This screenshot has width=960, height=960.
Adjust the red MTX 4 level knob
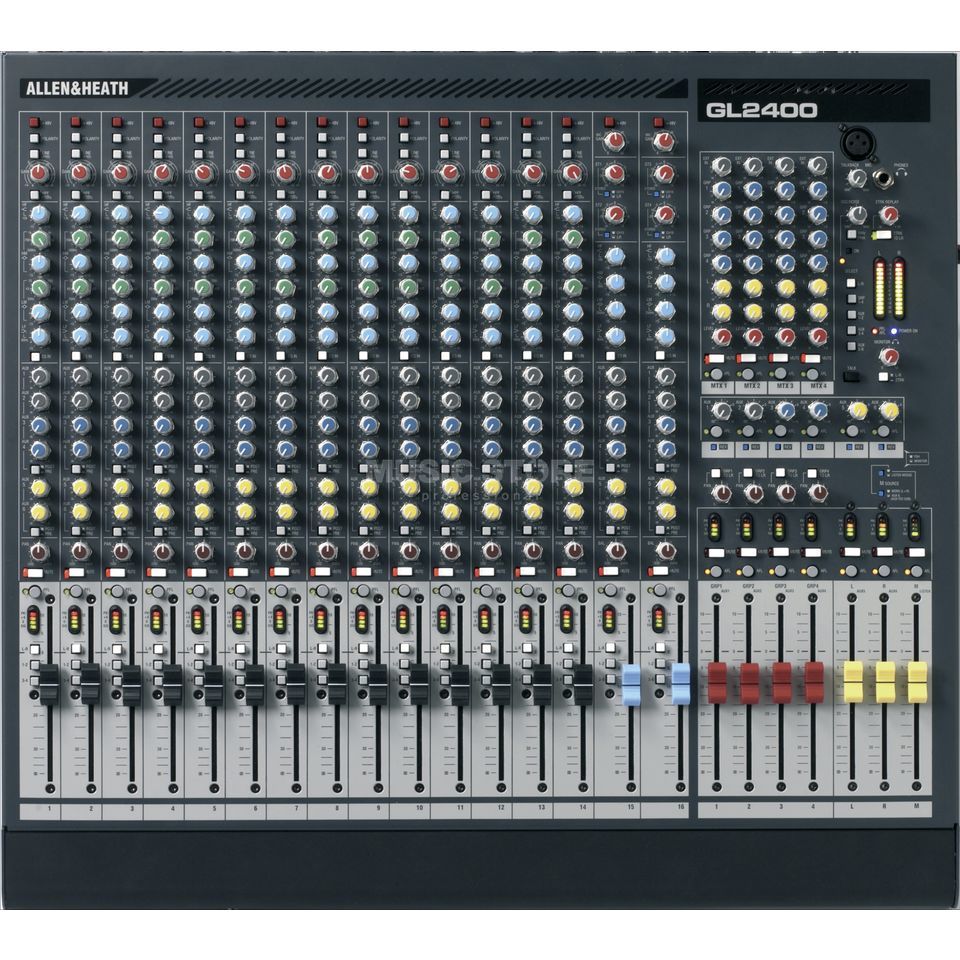point(817,336)
